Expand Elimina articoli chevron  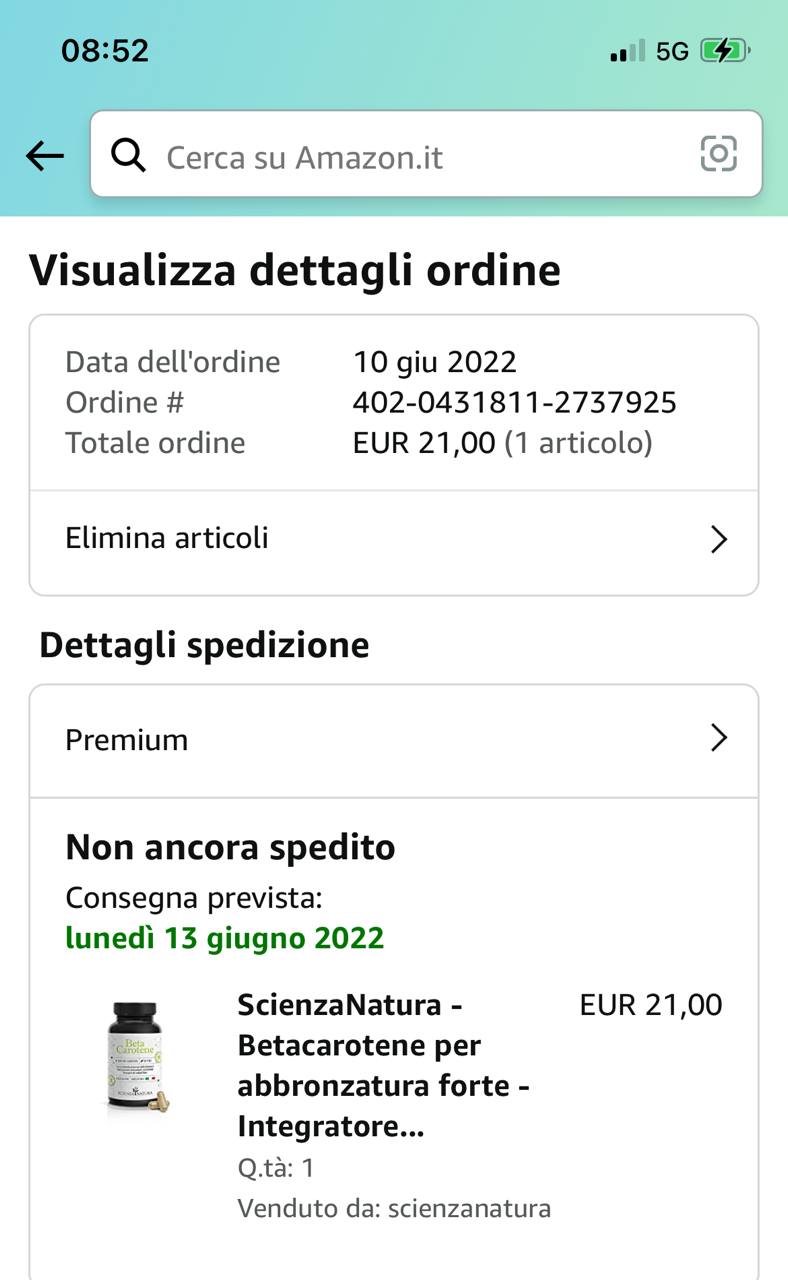point(718,540)
